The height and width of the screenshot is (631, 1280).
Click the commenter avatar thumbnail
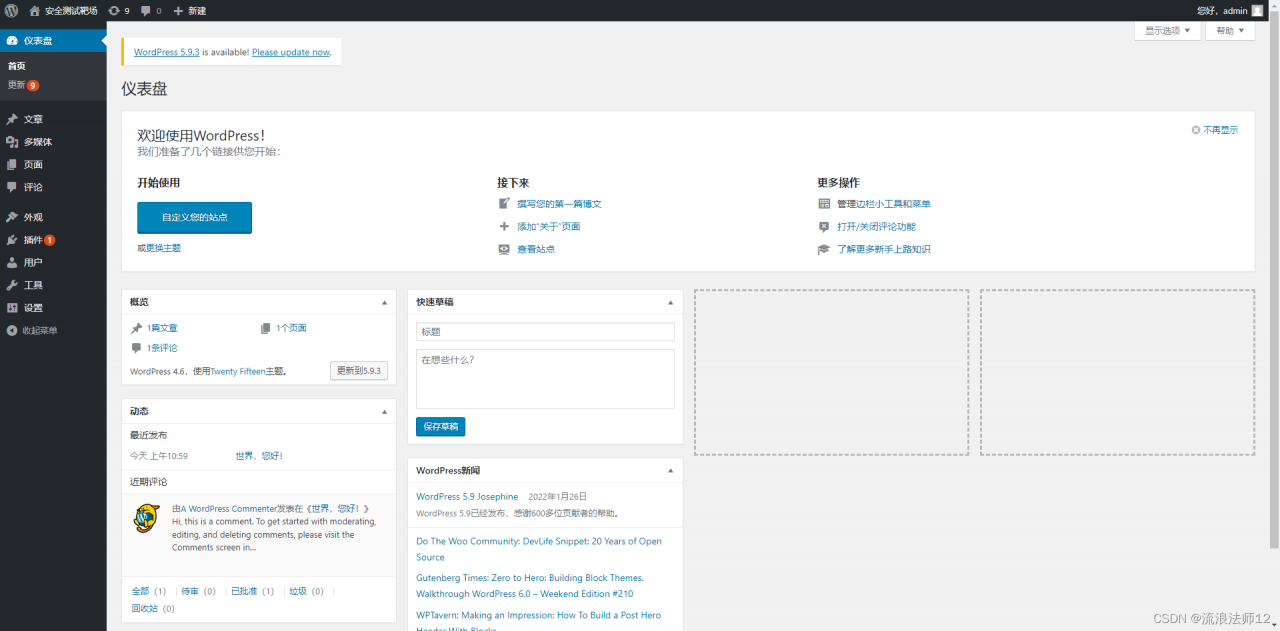[146, 518]
